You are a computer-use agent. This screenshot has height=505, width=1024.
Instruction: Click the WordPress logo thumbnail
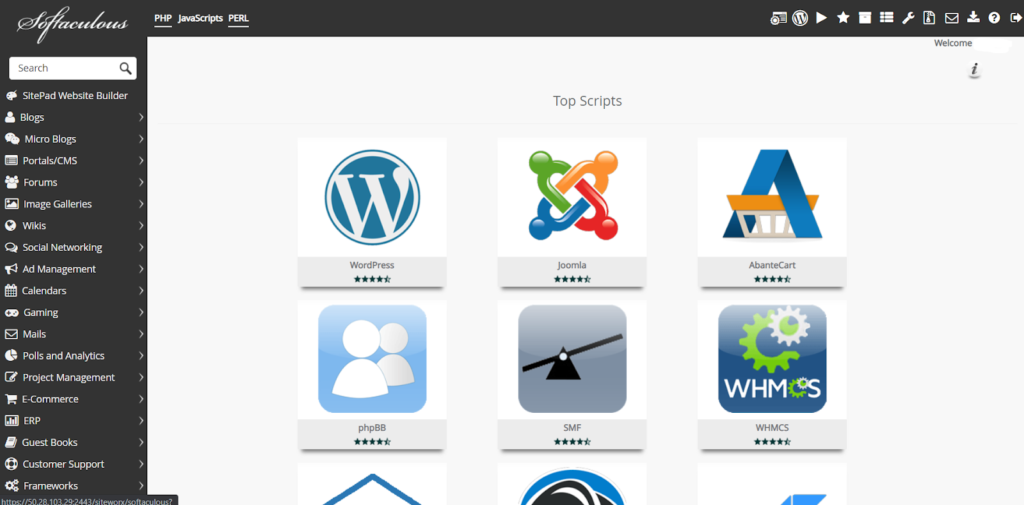pyautogui.click(x=372, y=197)
